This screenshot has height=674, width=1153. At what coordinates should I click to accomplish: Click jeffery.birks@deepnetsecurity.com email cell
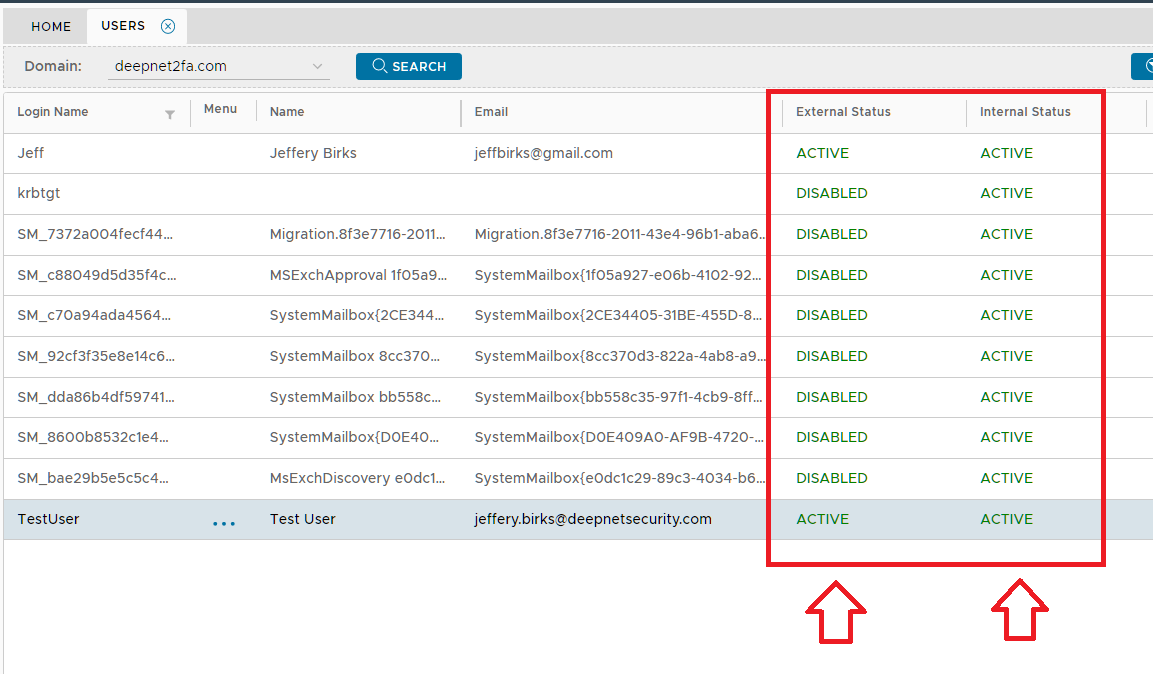point(593,519)
